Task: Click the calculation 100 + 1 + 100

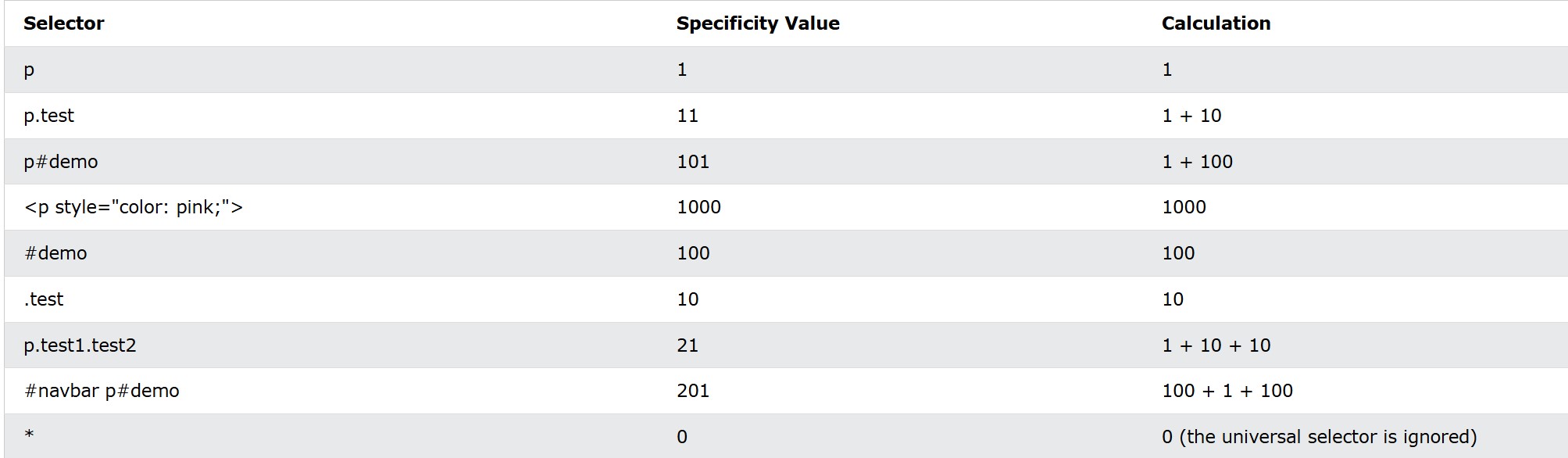Action: (x=1227, y=391)
